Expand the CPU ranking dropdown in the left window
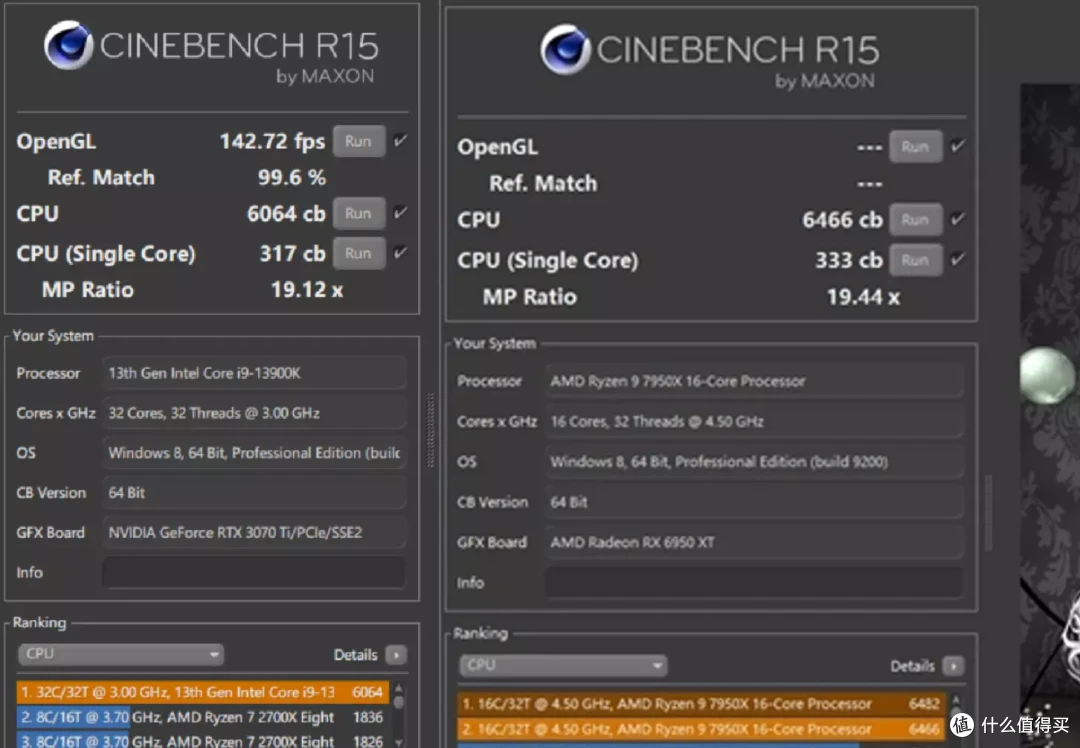Viewport: 1080px width, 748px height. pyautogui.click(x=121, y=654)
